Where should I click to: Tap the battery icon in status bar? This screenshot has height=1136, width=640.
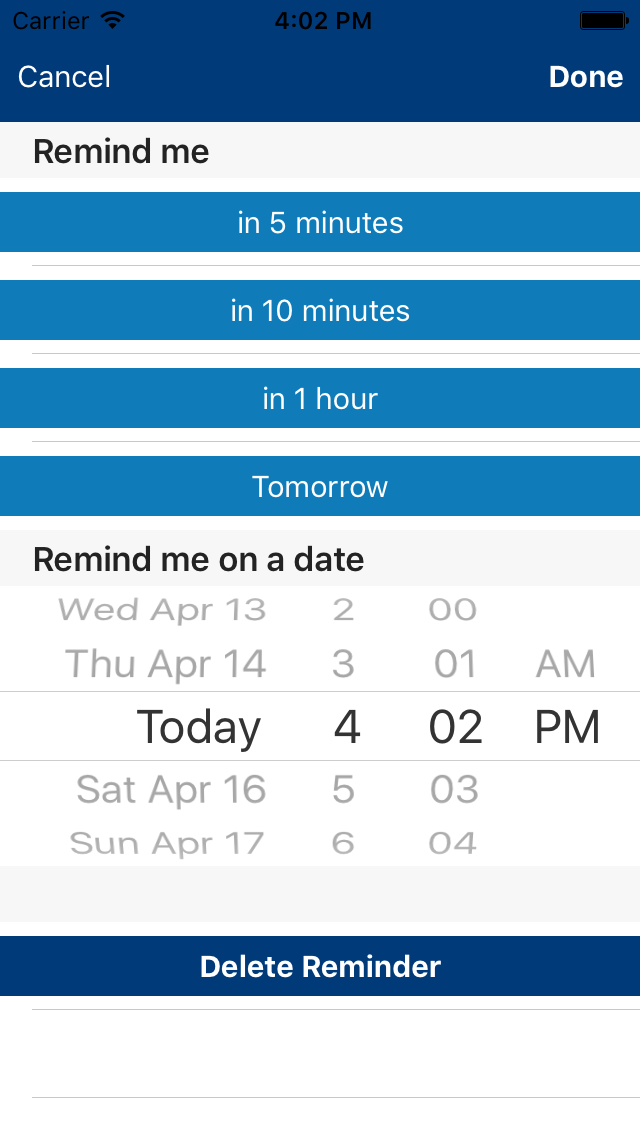coord(603,20)
